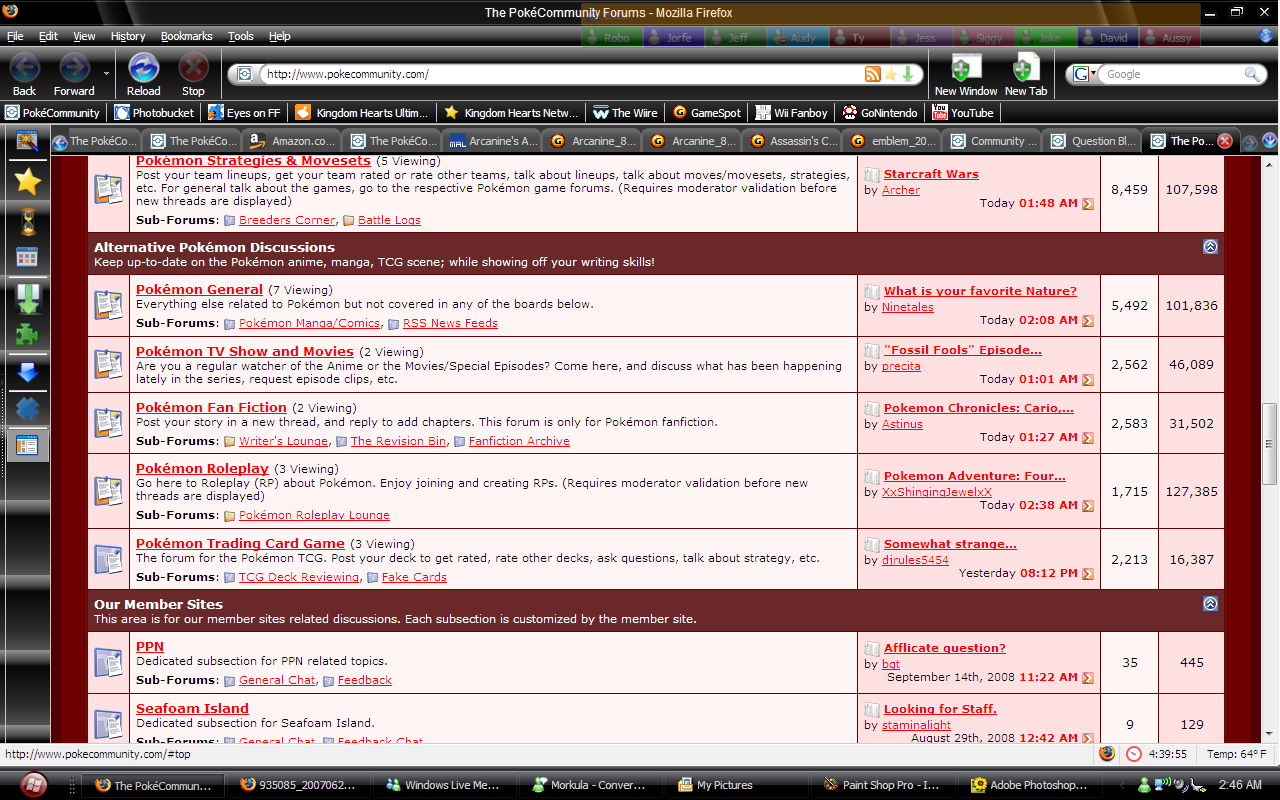Open the Photobucket bookmark
The image size is (1280, 800).
156,113
